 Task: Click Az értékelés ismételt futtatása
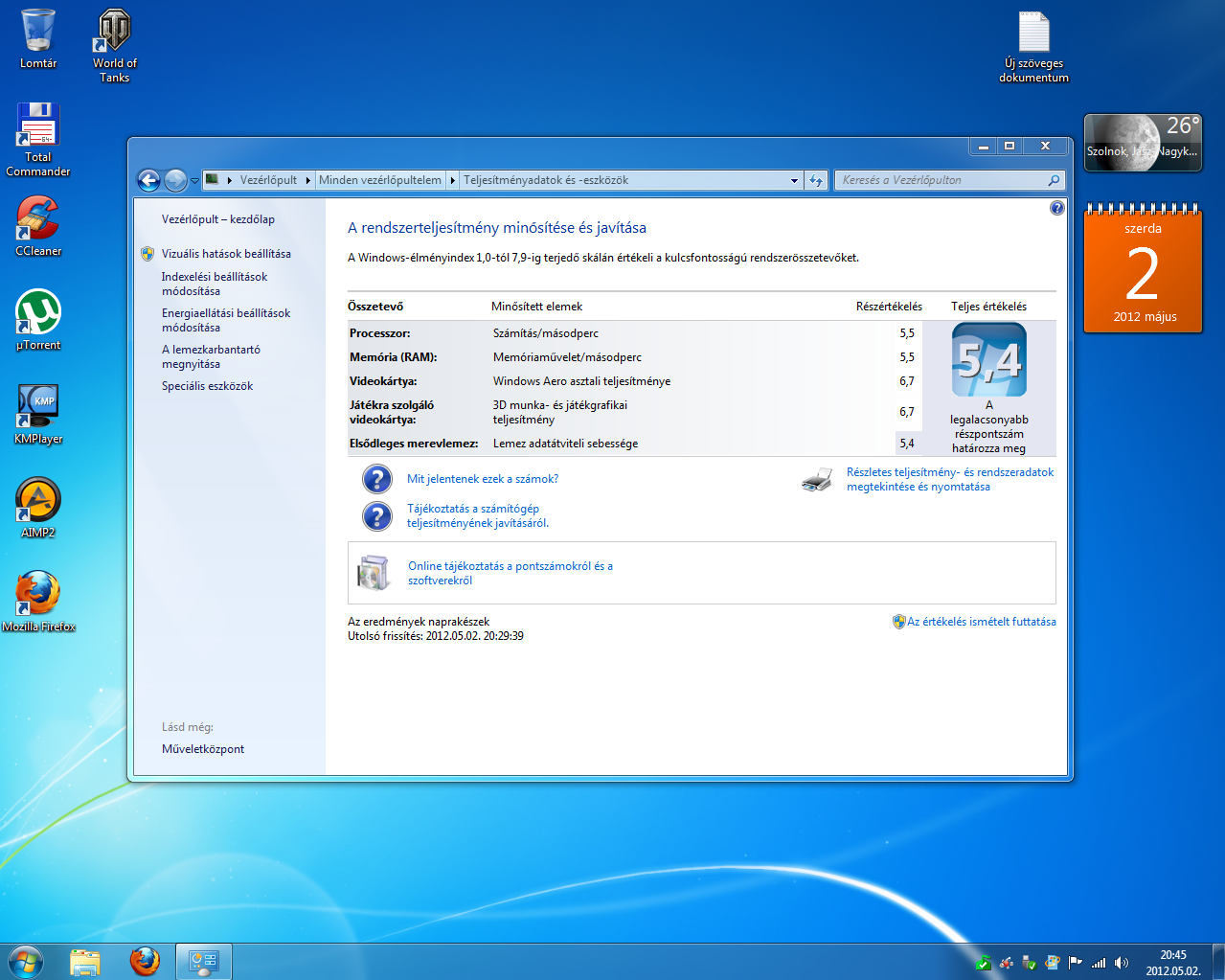982,622
